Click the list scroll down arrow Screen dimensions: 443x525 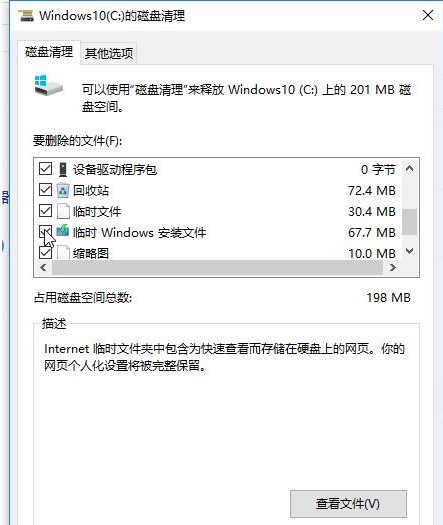[x=409, y=250]
